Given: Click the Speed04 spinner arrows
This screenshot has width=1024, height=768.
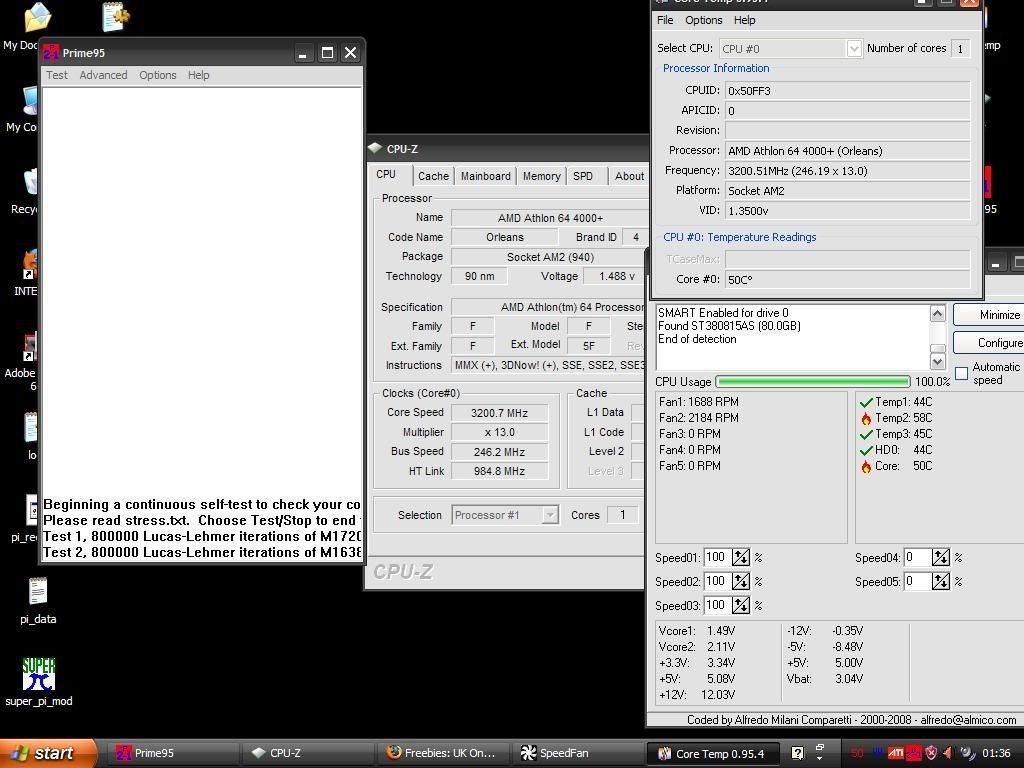Looking at the screenshot, I should [x=940, y=557].
